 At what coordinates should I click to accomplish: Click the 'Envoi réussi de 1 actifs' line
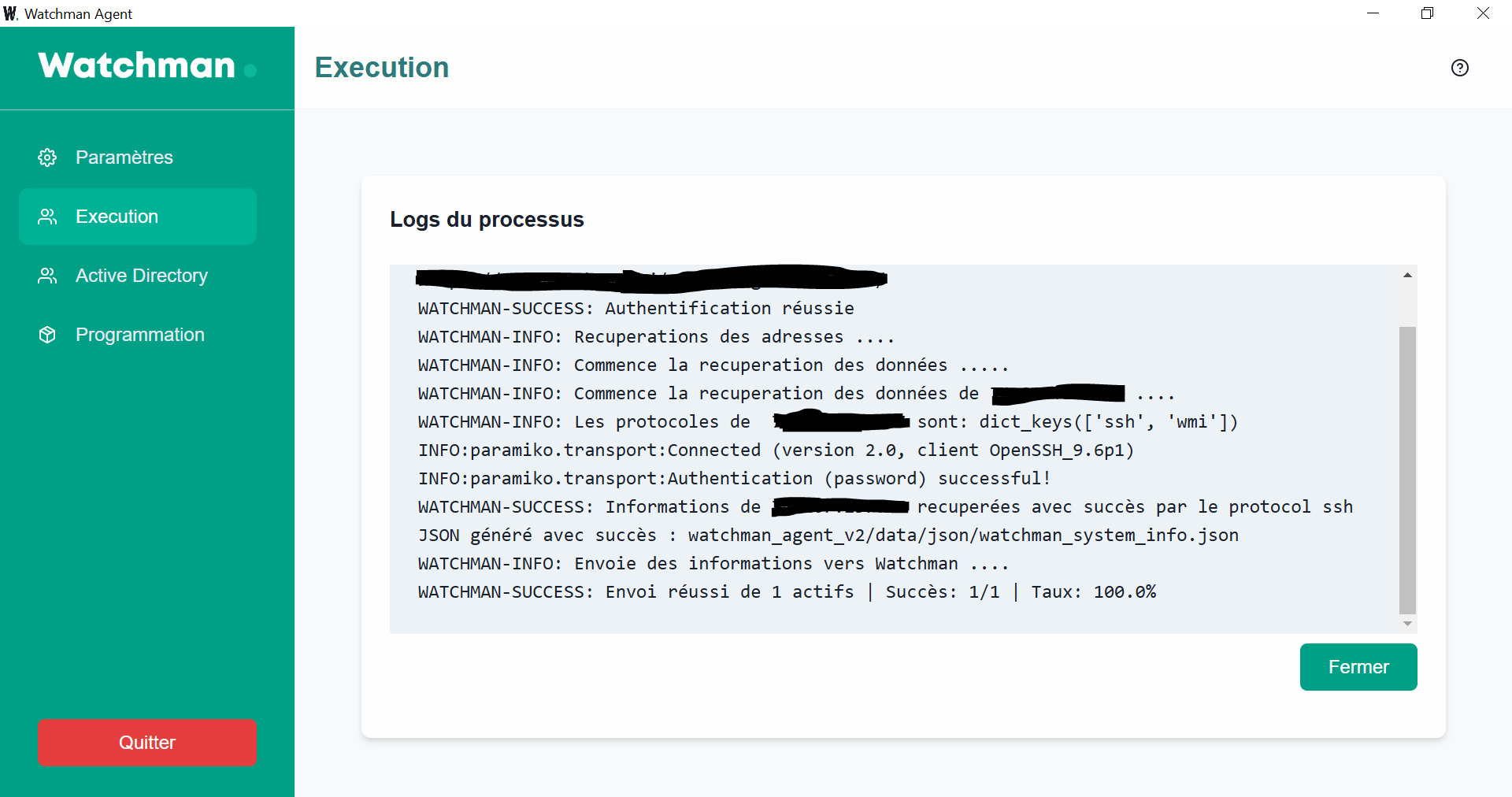pos(787,592)
